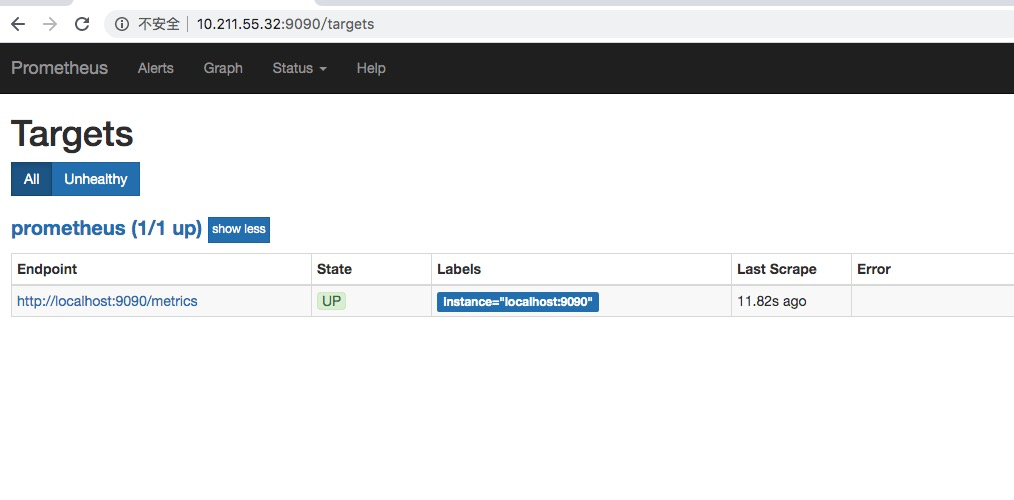Image resolution: width=1014 pixels, height=500 pixels.
Task: Expand the Status dropdown menu
Action: 299,68
